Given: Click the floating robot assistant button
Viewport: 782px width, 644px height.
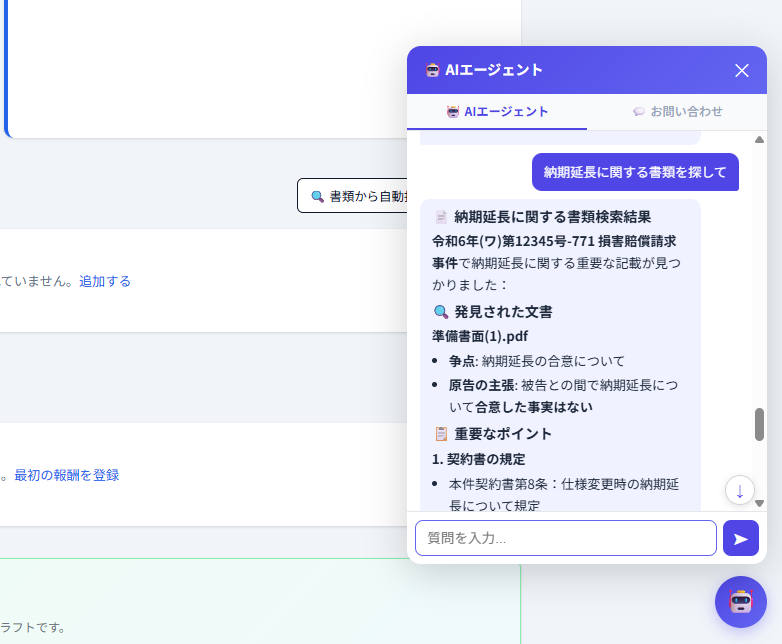Looking at the screenshot, I should click(740, 602).
